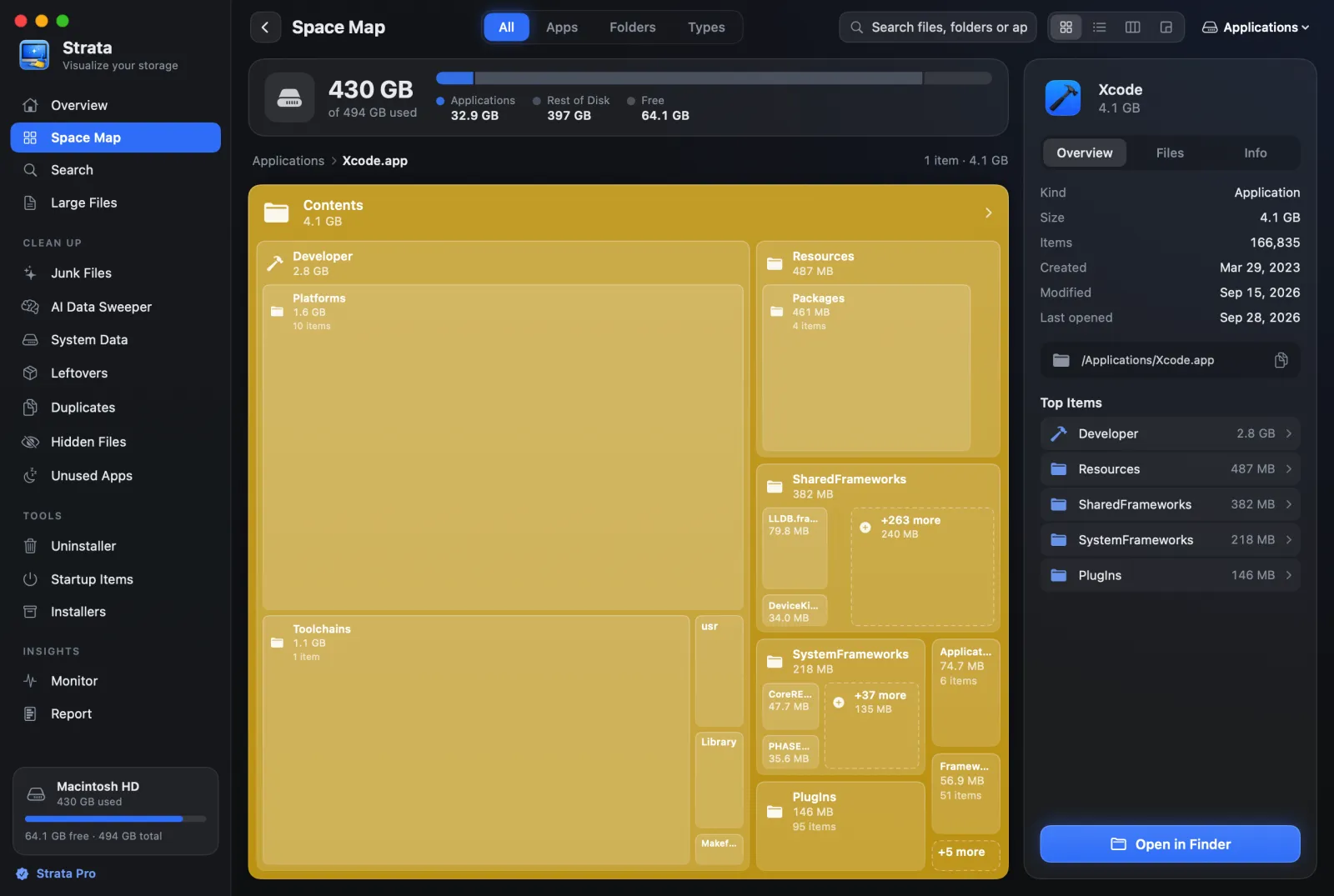Open System Data section

click(x=115, y=340)
